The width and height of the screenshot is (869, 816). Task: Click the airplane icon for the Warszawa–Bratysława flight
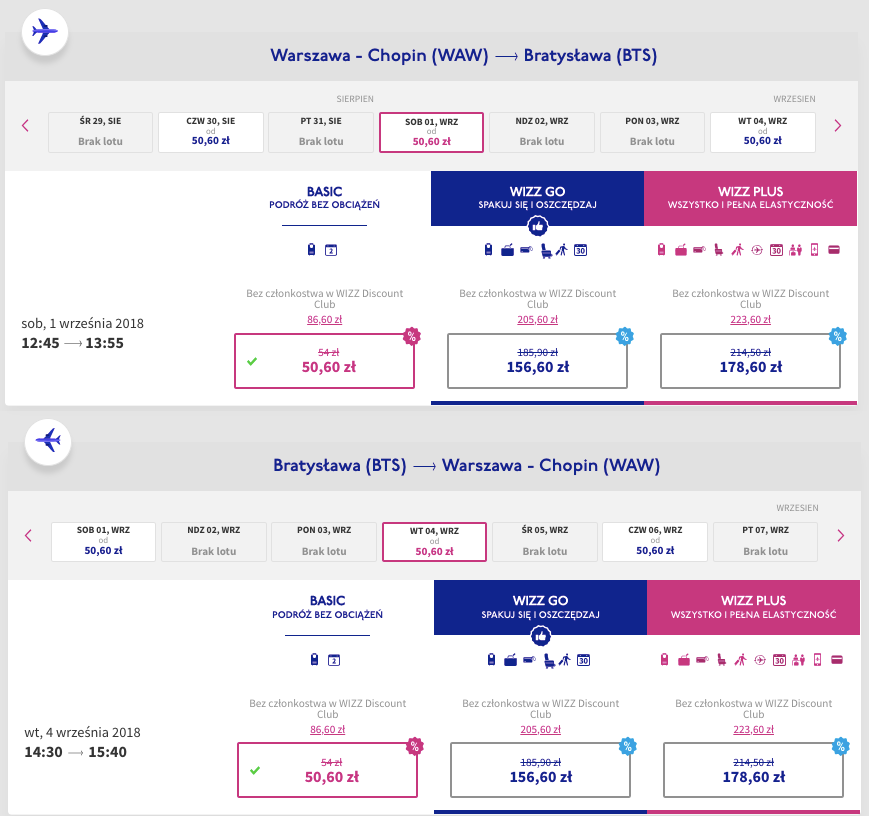coord(45,31)
